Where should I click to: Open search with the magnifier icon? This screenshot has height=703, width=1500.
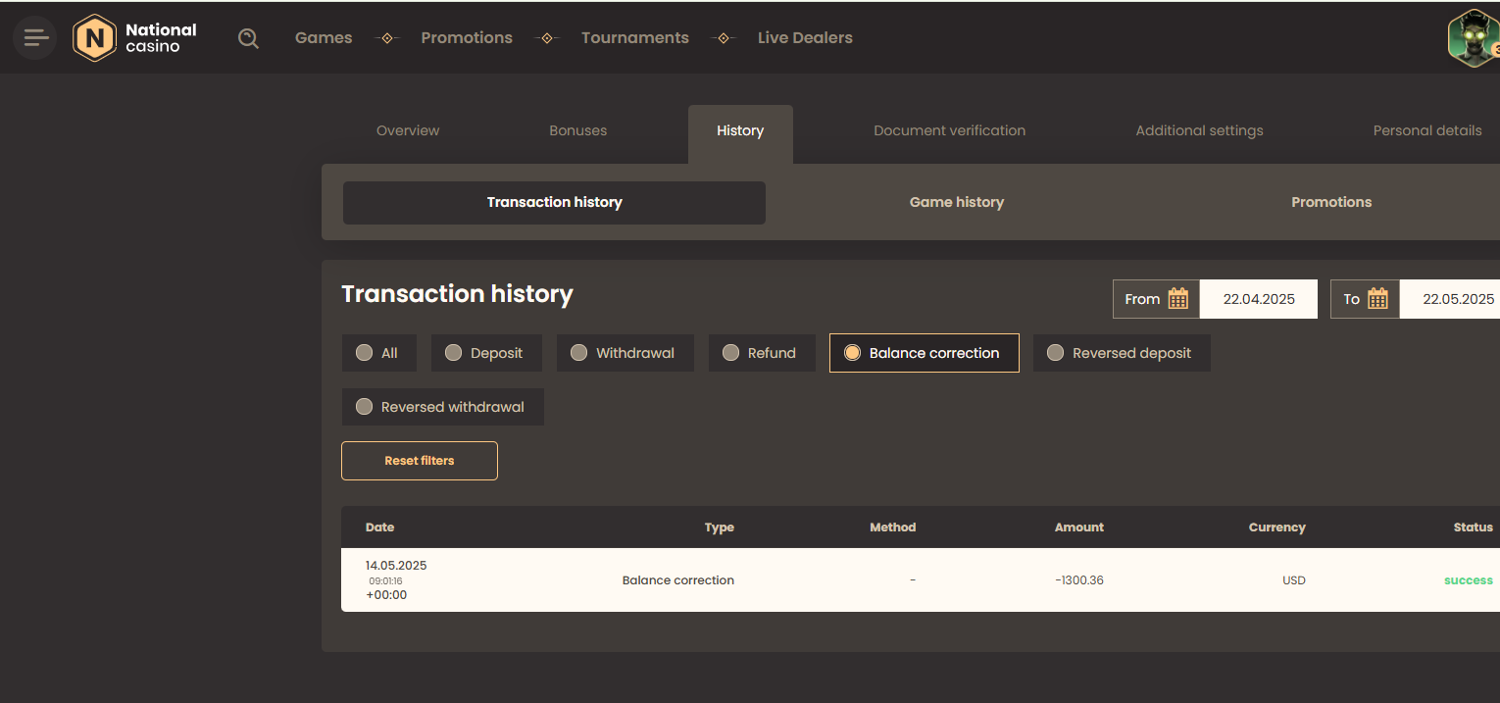click(x=248, y=38)
